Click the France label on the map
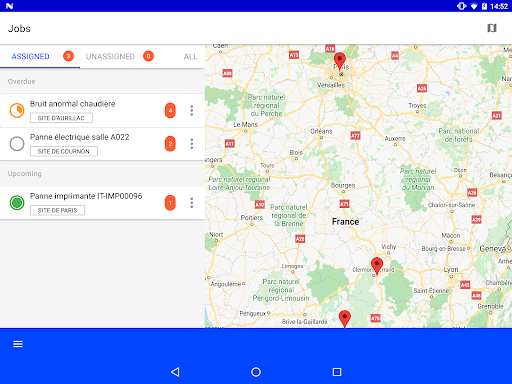This screenshot has height=384, width=512. pos(345,222)
